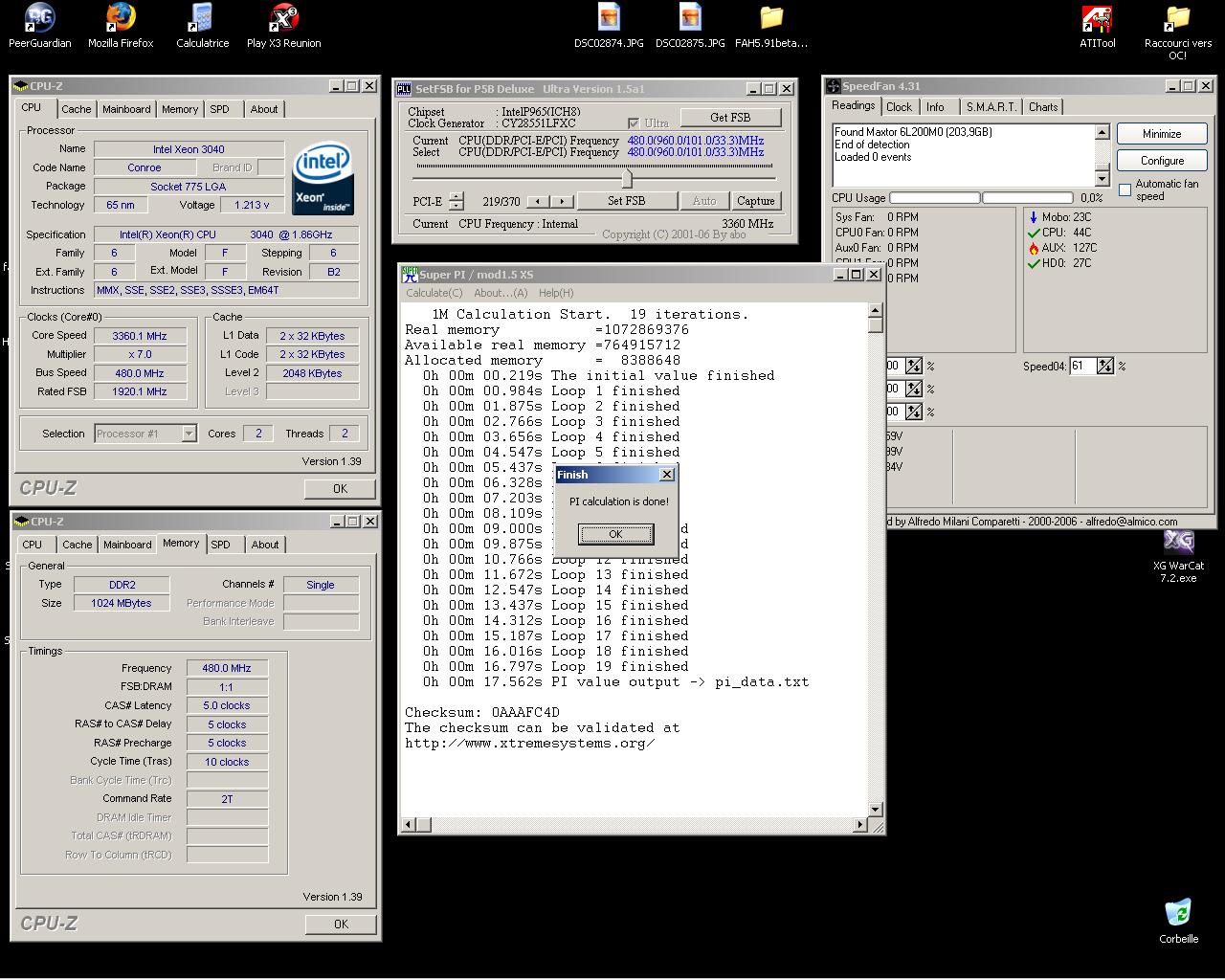
Task: Open SPD tab in bottom CPU-Z window
Action: tap(220, 545)
